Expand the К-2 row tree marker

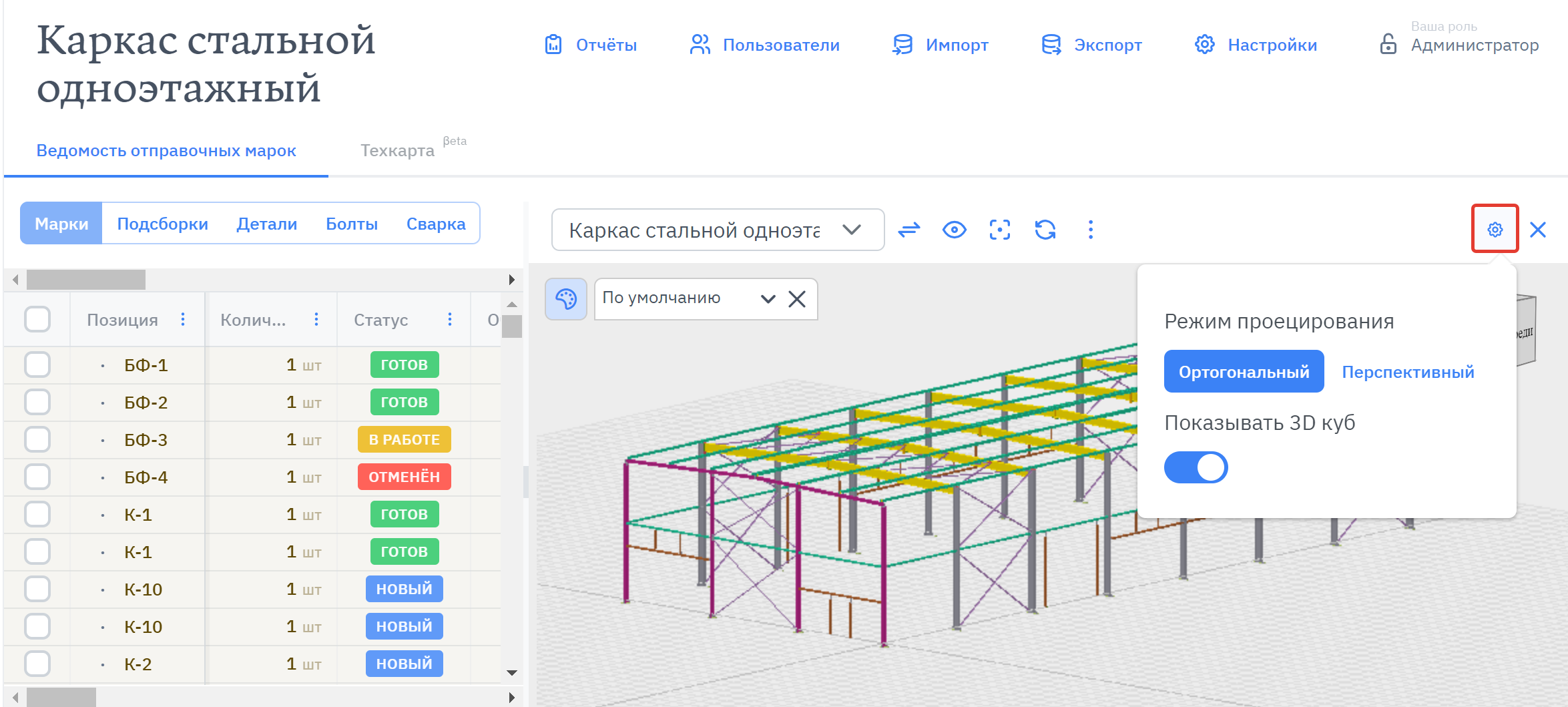pos(103,665)
